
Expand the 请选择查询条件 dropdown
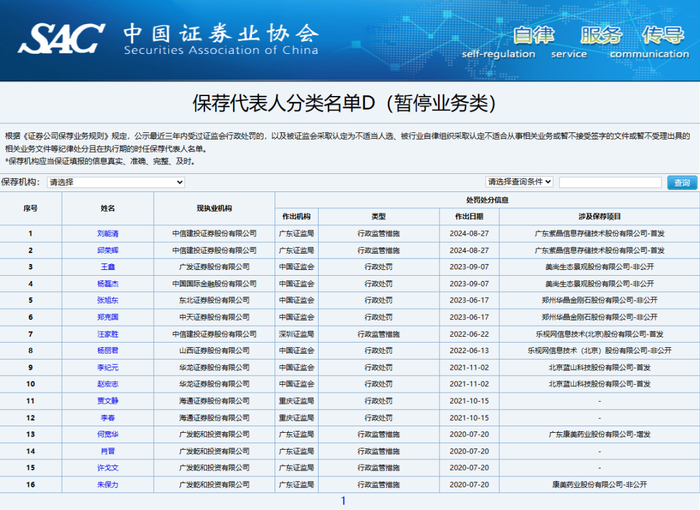518,182
